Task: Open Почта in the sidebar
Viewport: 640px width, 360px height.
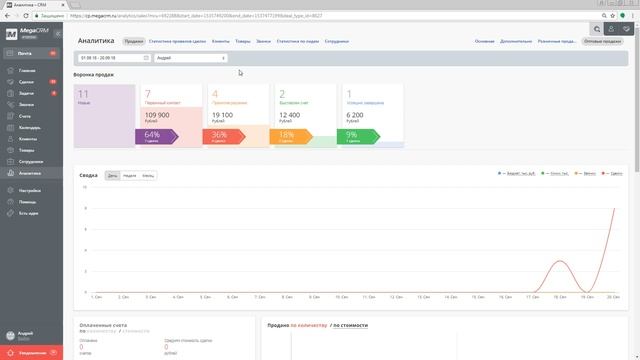Action: tap(31, 53)
